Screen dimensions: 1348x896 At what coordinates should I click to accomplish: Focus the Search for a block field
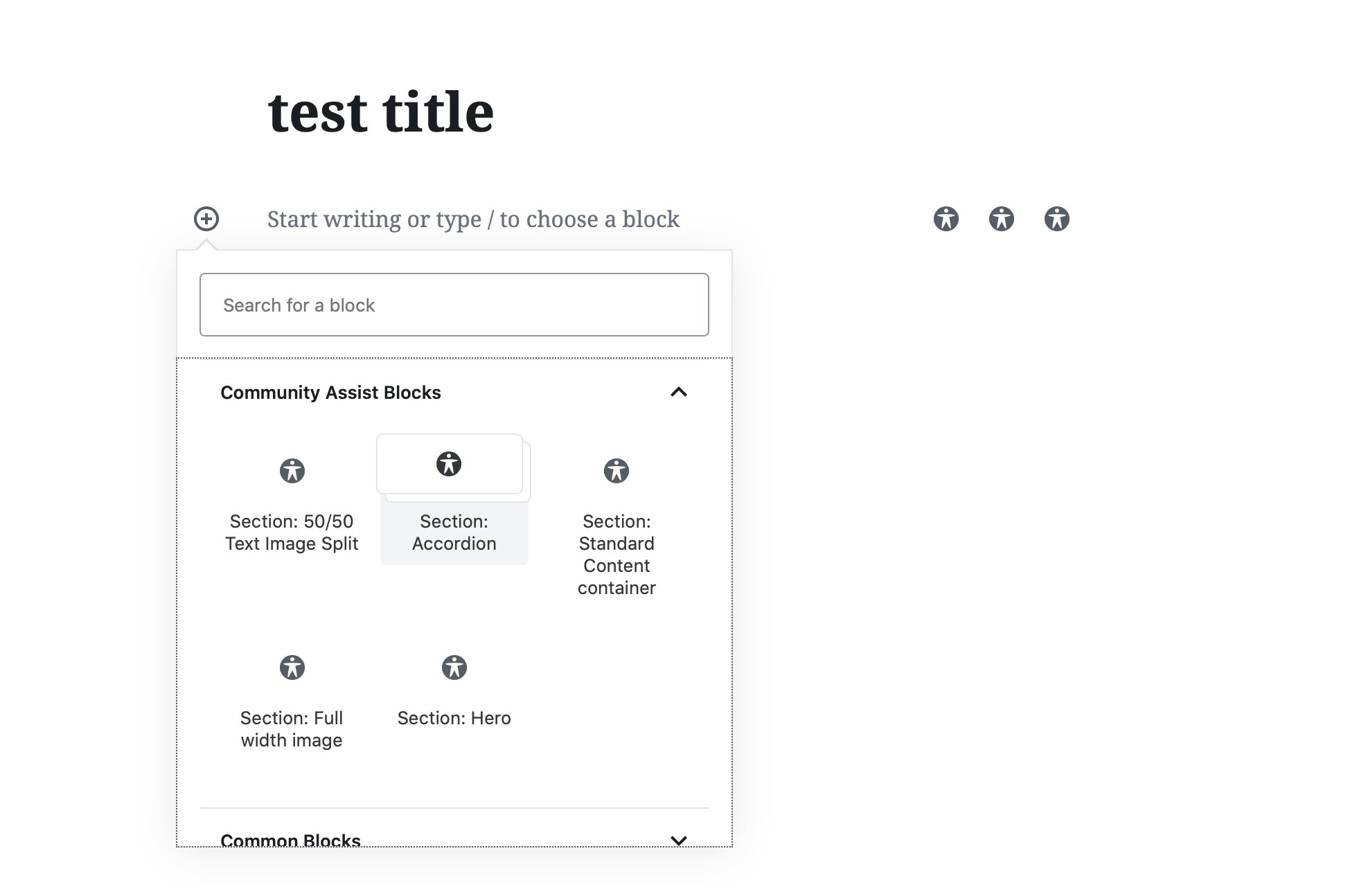(x=454, y=305)
